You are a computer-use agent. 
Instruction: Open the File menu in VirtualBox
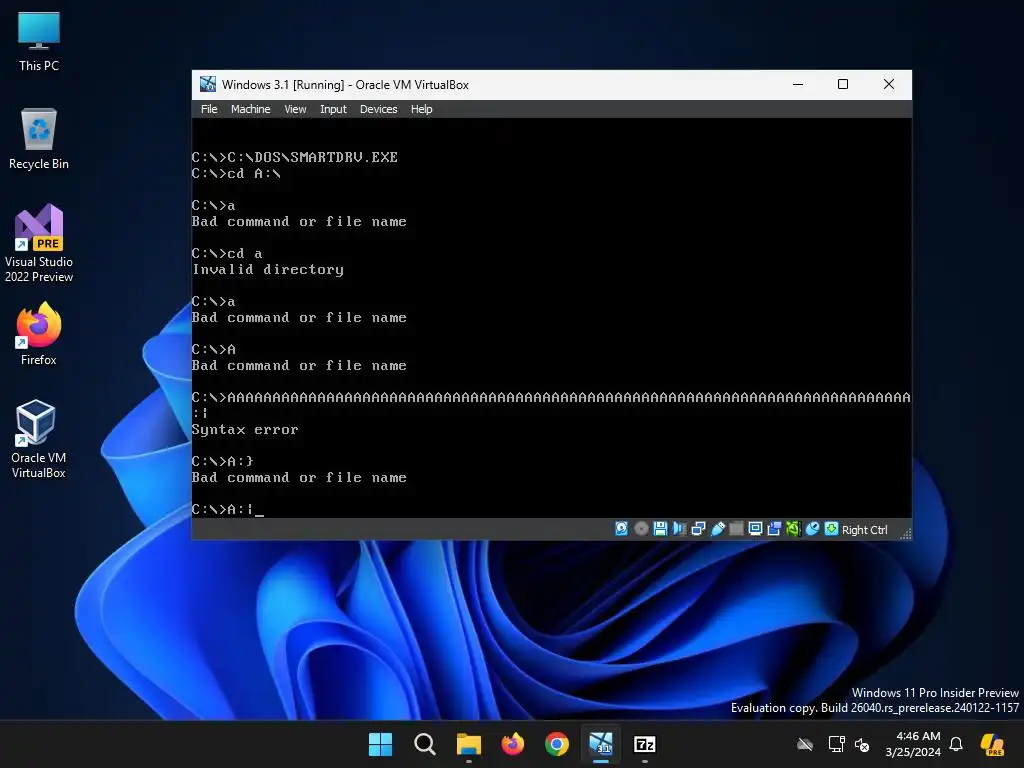pyautogui.click(x=209, y=109)
